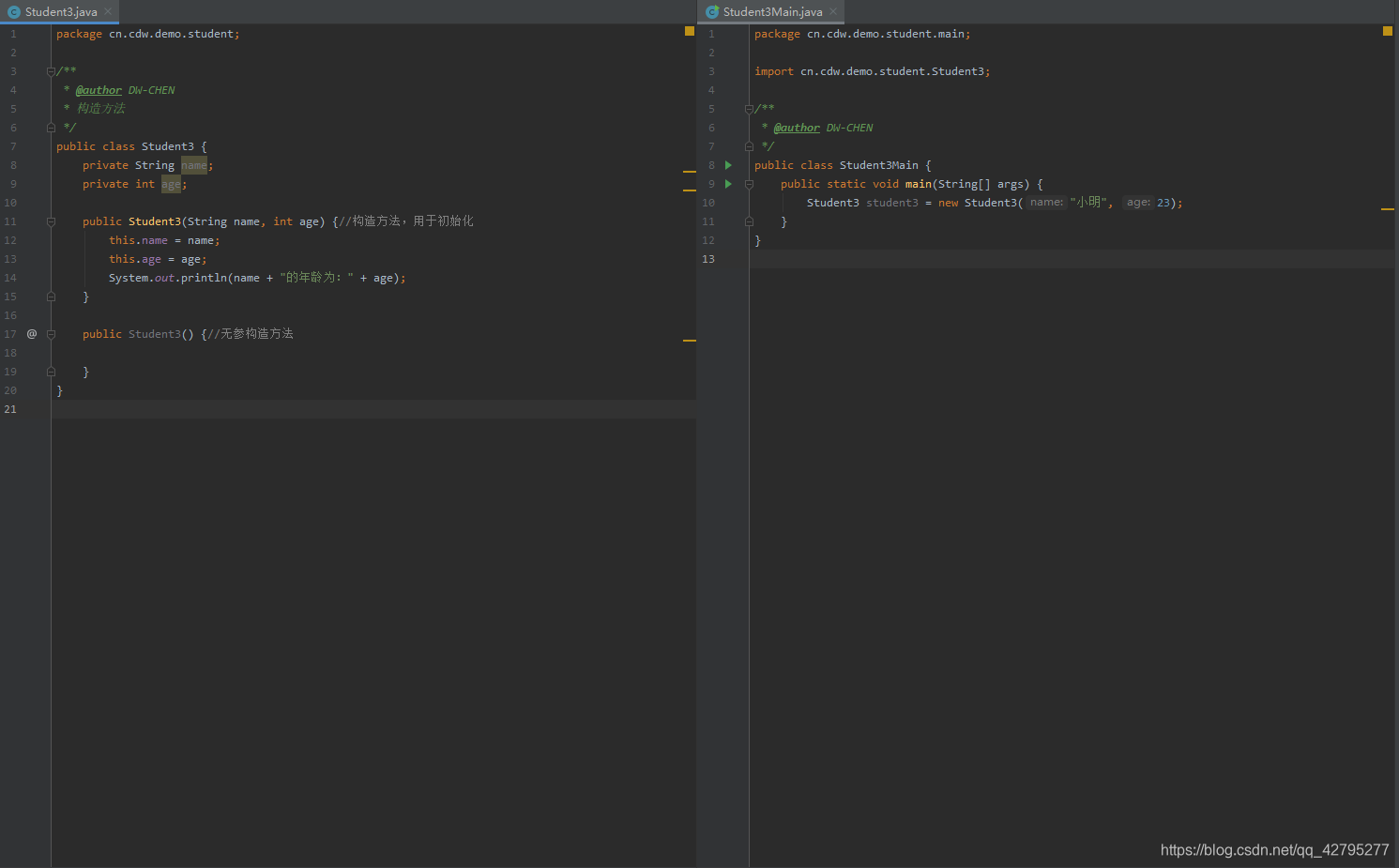Fold the no-arg constructor end on line 19
Image resolution: width=1399 pixels, height=868 pixels.
(x=51, y=372)
